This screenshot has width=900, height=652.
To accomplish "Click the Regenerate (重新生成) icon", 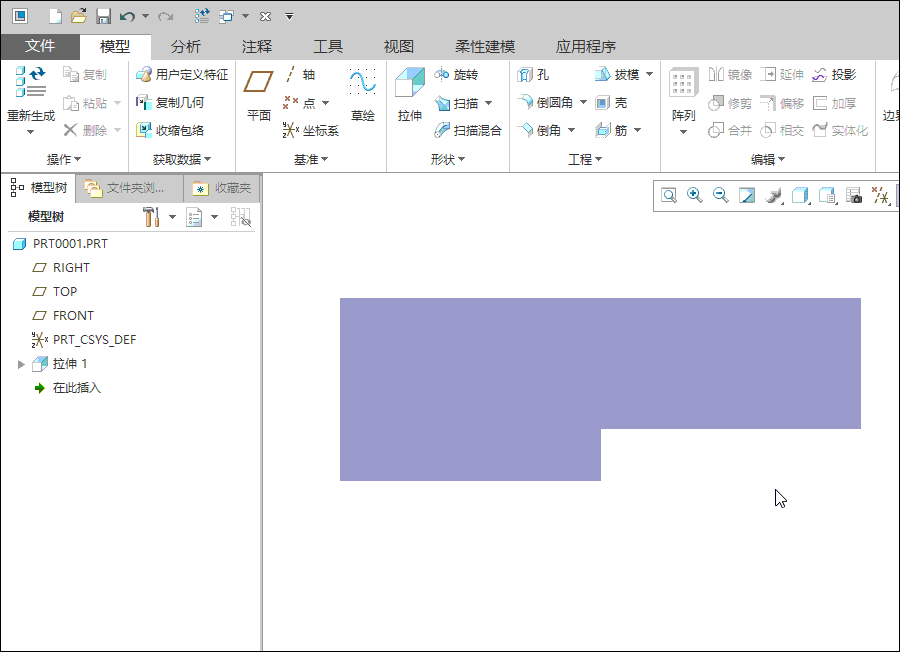I will (30, 82).
